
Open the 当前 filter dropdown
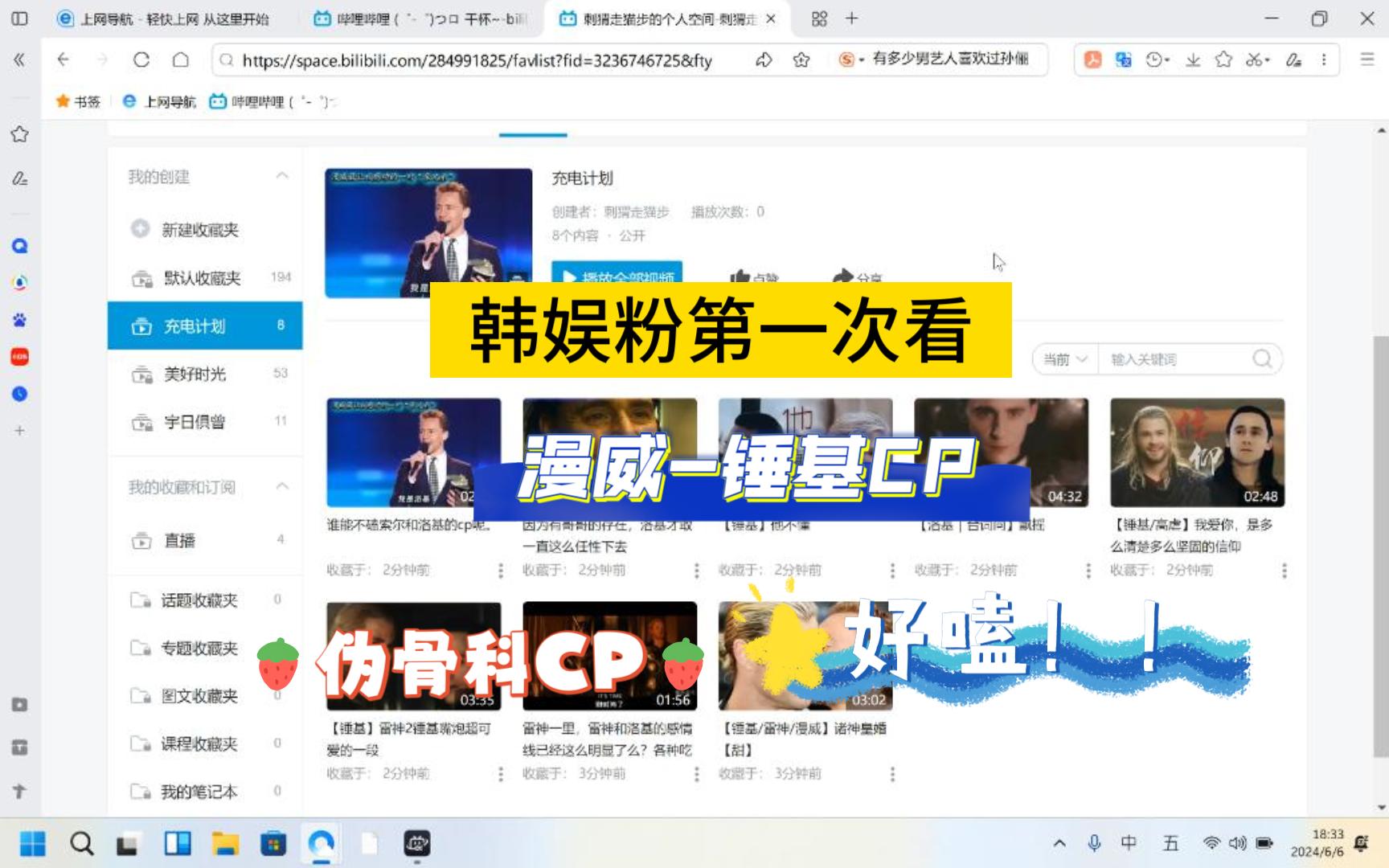point(1065,359)
